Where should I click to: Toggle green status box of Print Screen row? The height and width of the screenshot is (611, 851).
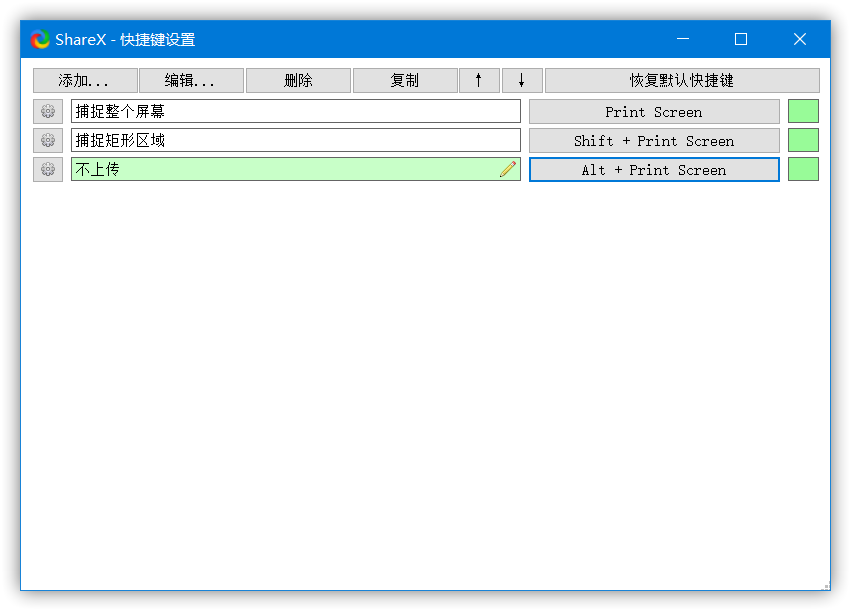pos(803,111)
